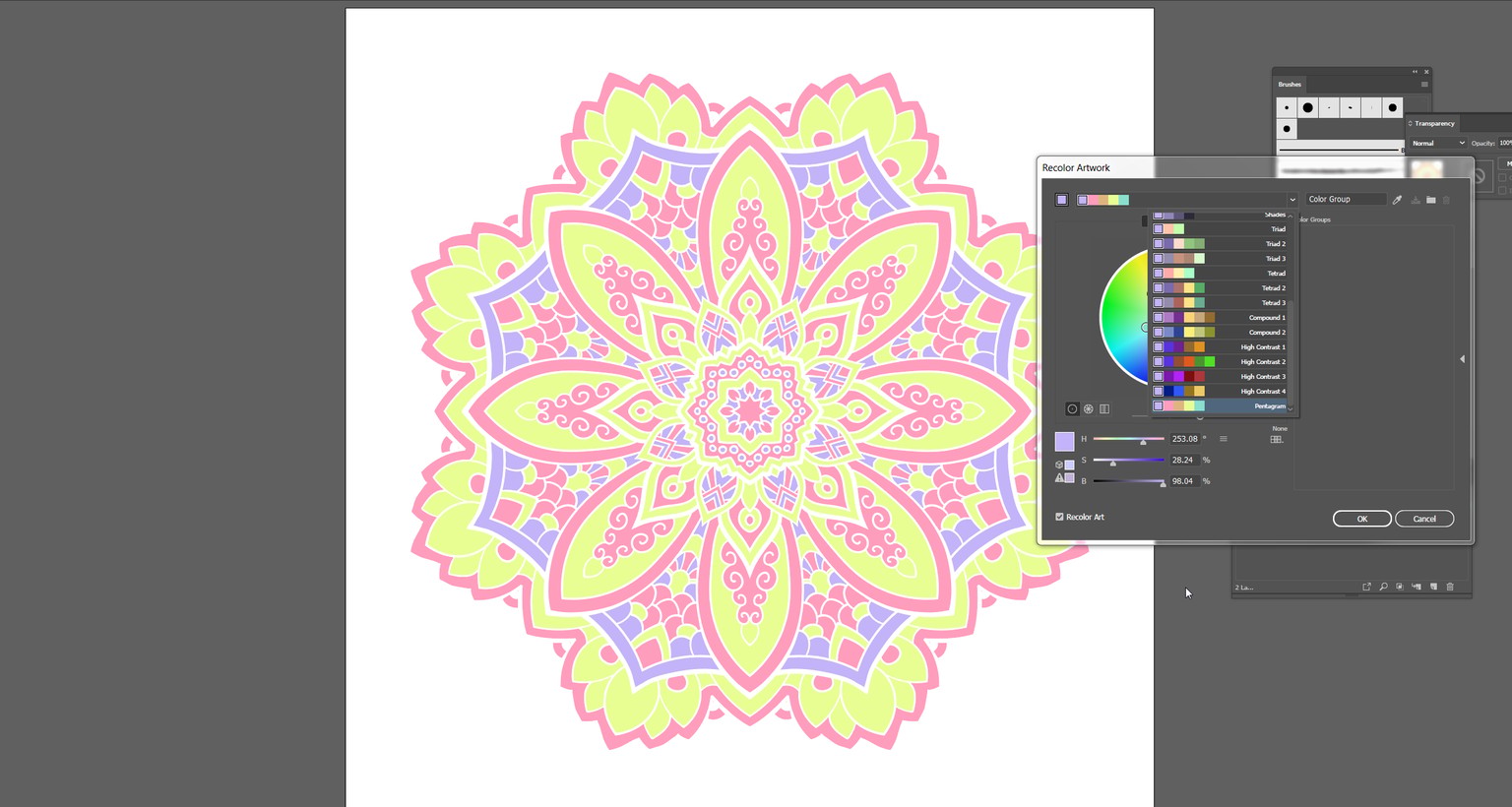This screenshot has height=807, width=1512.
Task: Choose the Compound 1 harmony rule
Action: (x=1221, y=318)
